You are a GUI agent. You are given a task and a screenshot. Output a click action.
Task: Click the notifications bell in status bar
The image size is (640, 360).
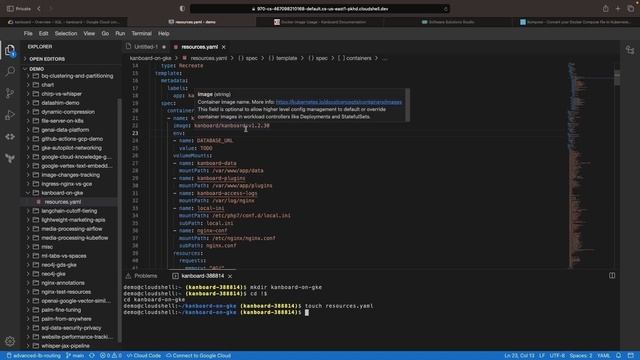click(x=618, y=356)
